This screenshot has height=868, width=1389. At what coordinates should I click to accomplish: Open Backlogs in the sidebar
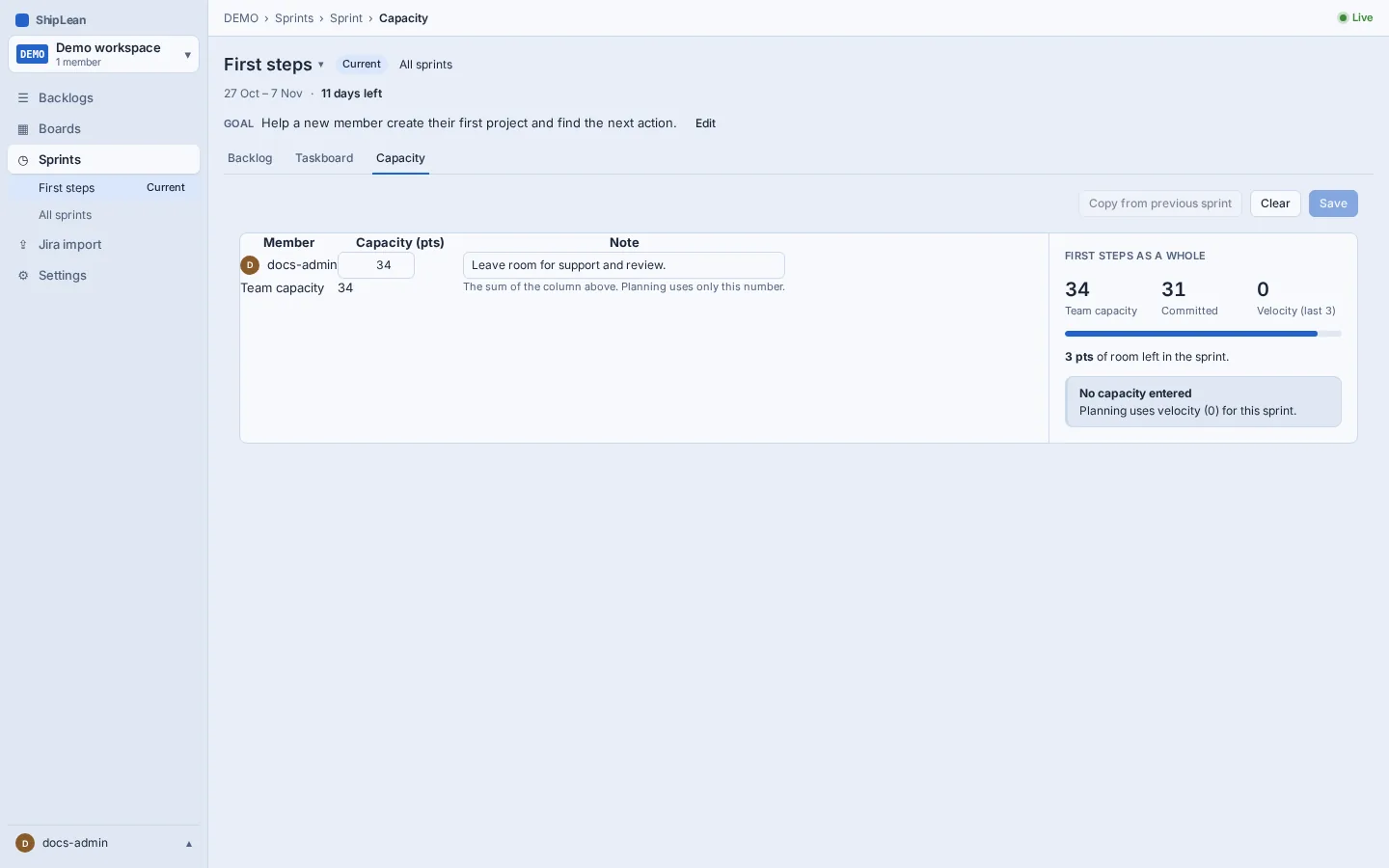click(103, 98)
